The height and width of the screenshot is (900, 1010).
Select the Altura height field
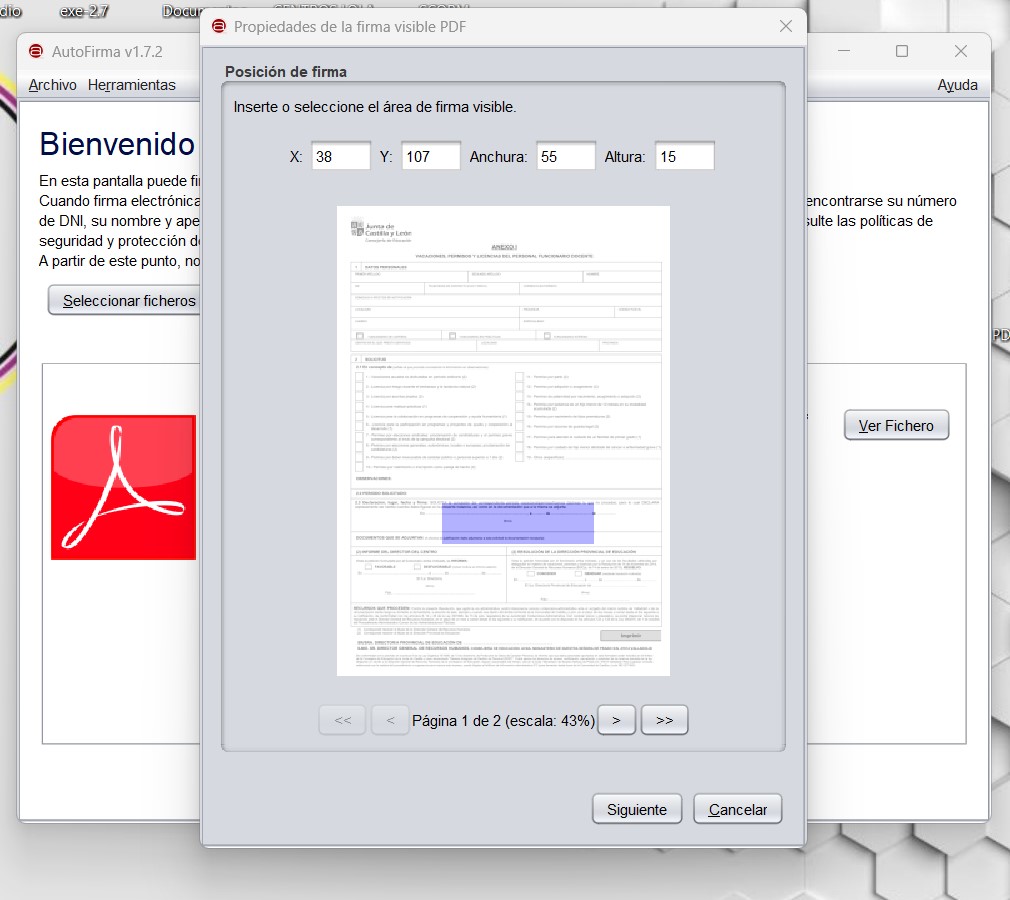pyautogui.click(x=684, y=156)
